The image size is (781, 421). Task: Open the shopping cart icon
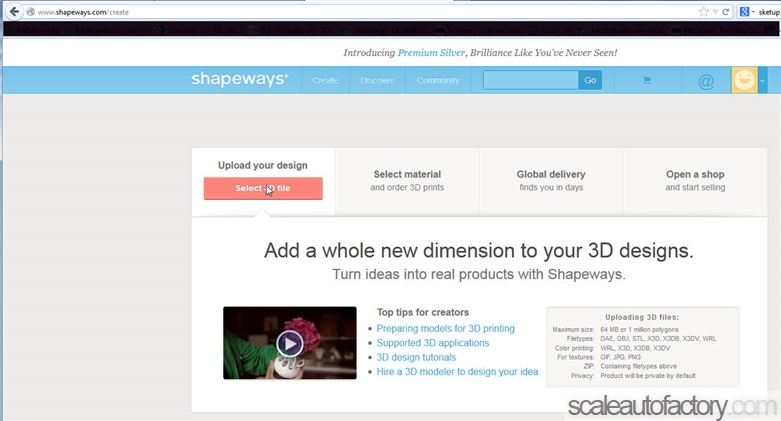pyautogui.click(x=647, y=80)
